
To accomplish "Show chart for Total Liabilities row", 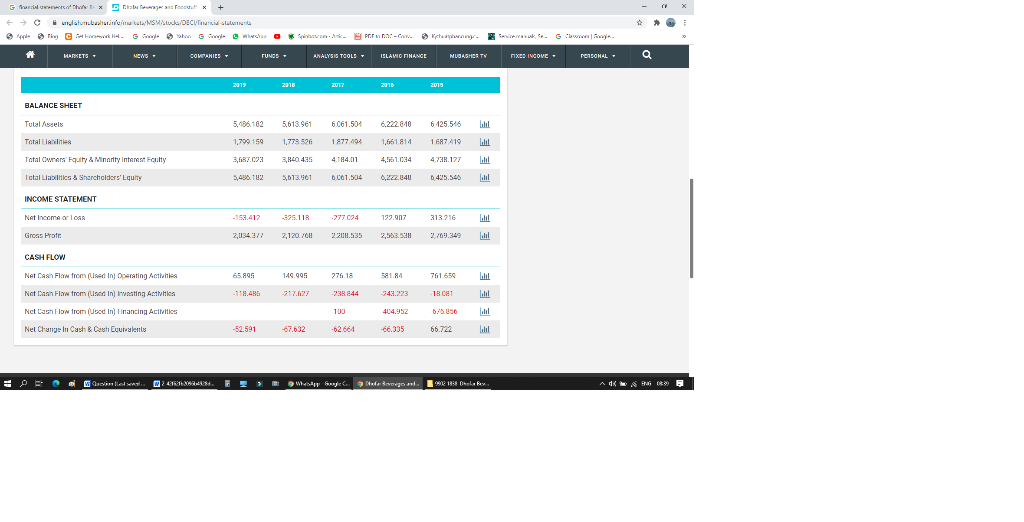I will [485, 142].
